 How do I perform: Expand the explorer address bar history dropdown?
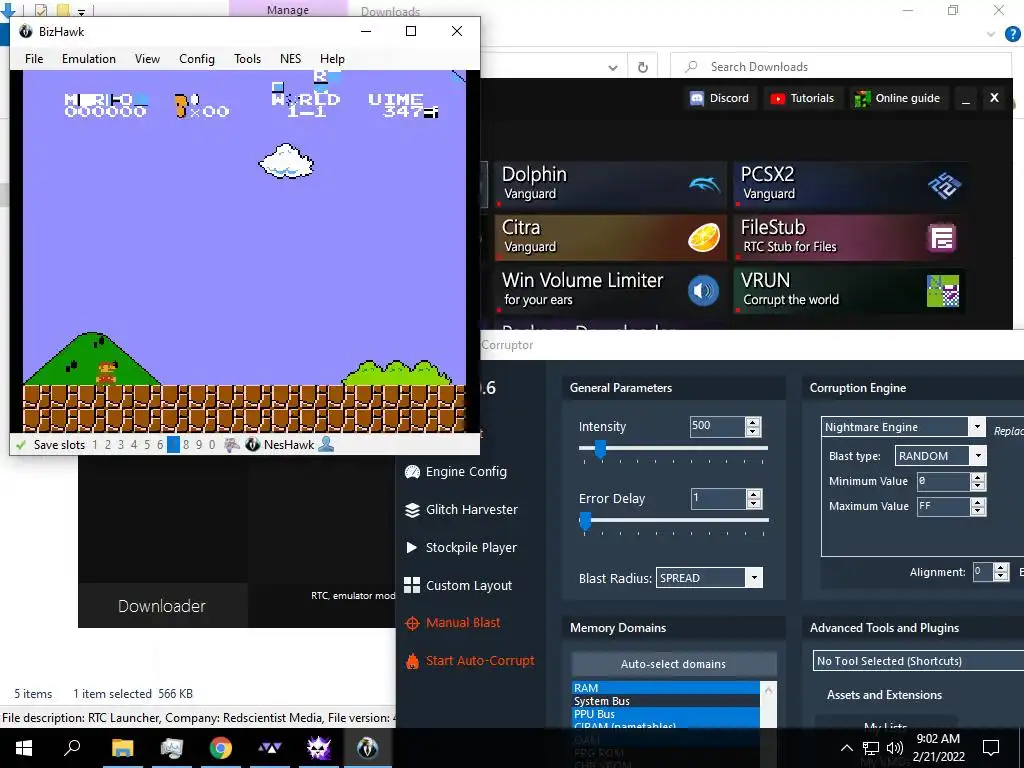click(613, 67)
